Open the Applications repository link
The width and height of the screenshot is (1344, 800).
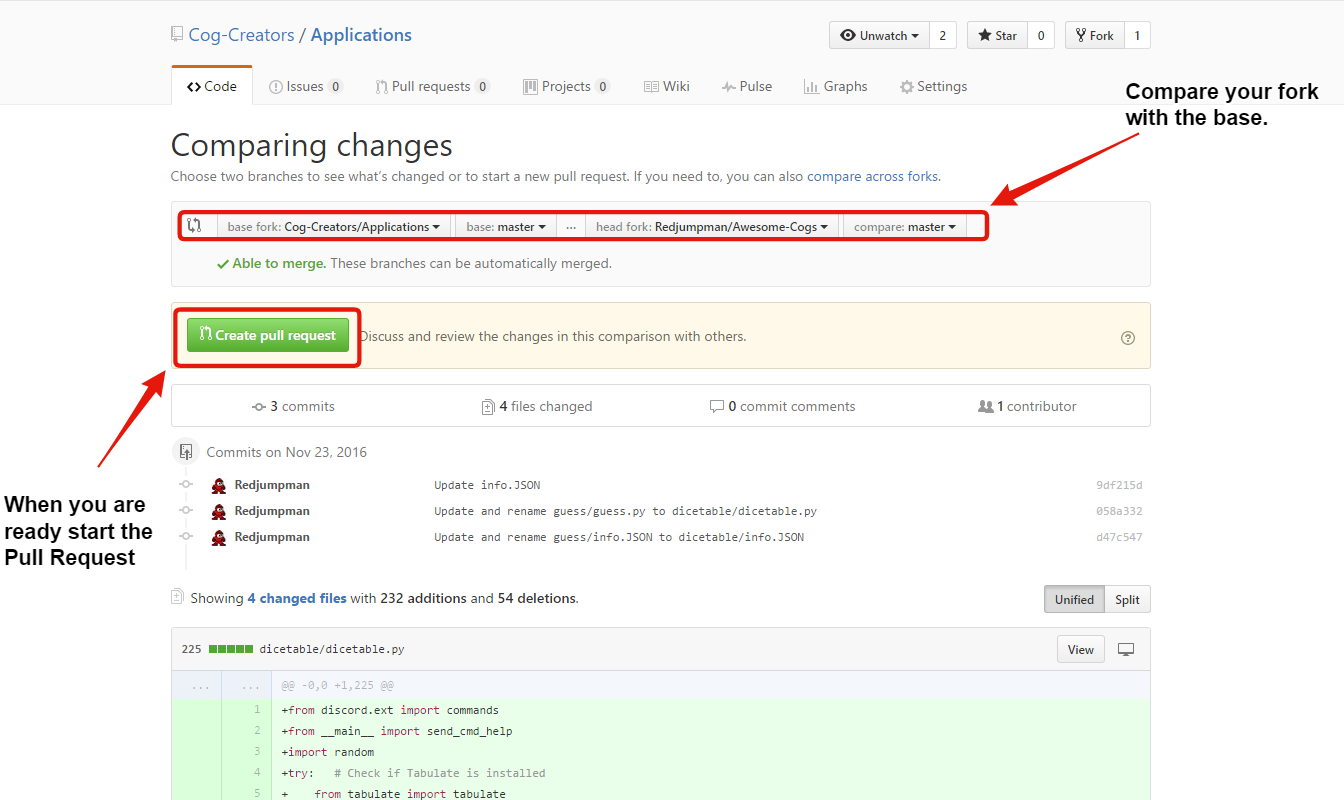(361, 35)
